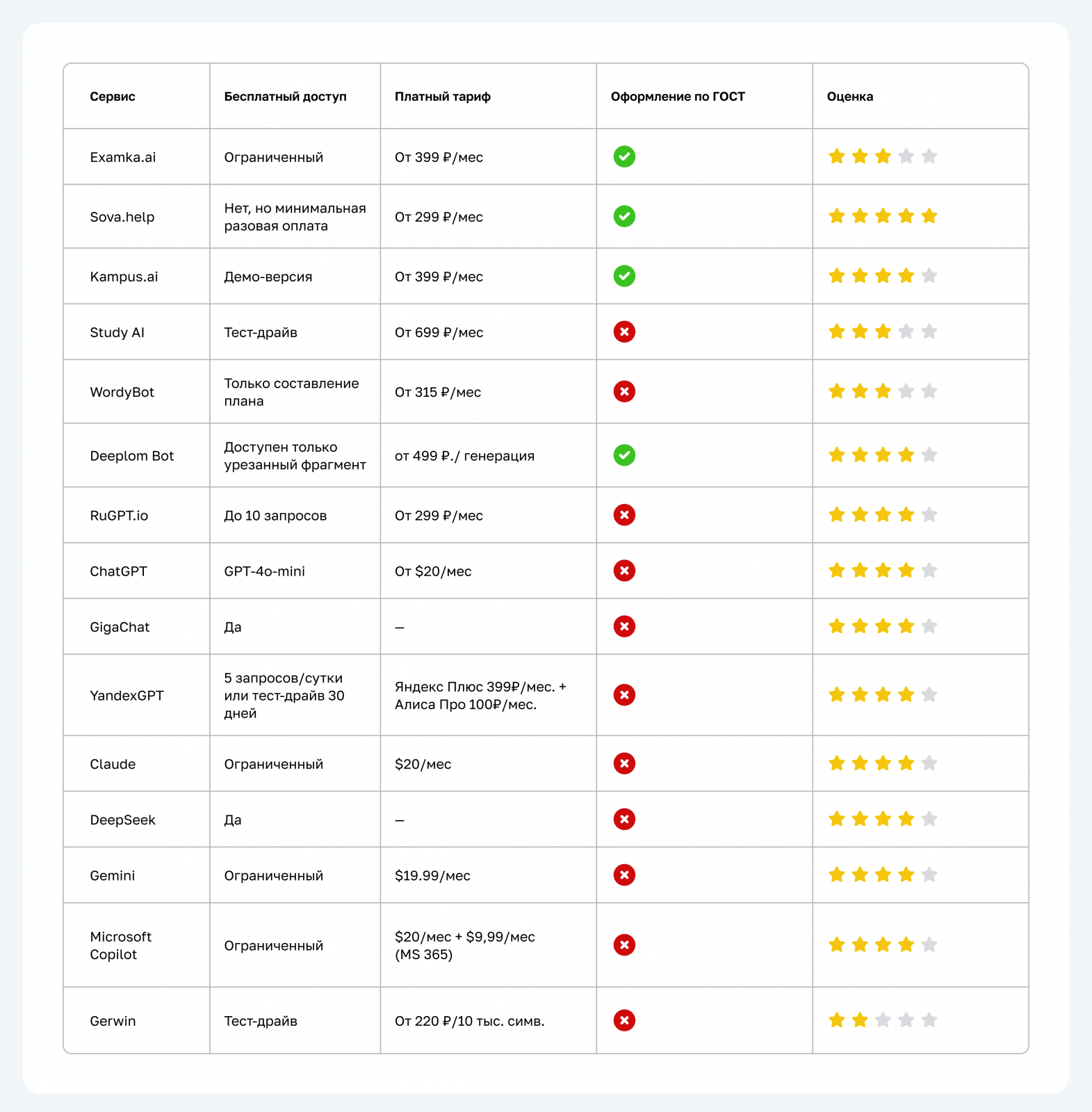Click the Claude price "$20/мес" cell
The height and width of the screenshot is (1112, 1092).
click(423, 764)
